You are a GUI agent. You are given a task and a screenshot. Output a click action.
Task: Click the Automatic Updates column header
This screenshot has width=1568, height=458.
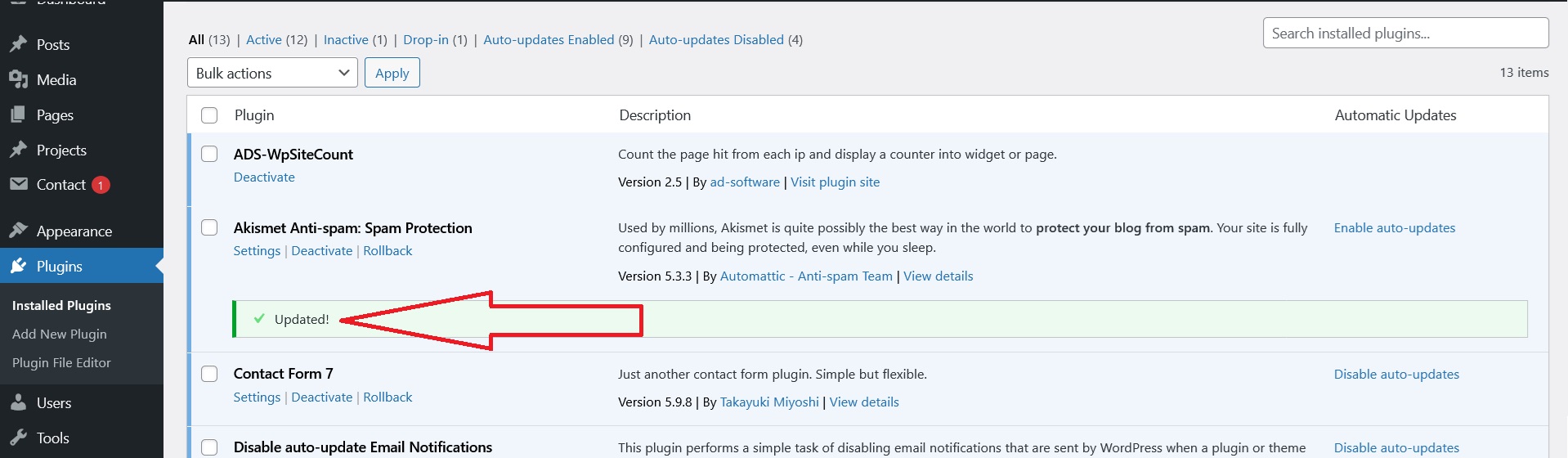point(1396,115)
